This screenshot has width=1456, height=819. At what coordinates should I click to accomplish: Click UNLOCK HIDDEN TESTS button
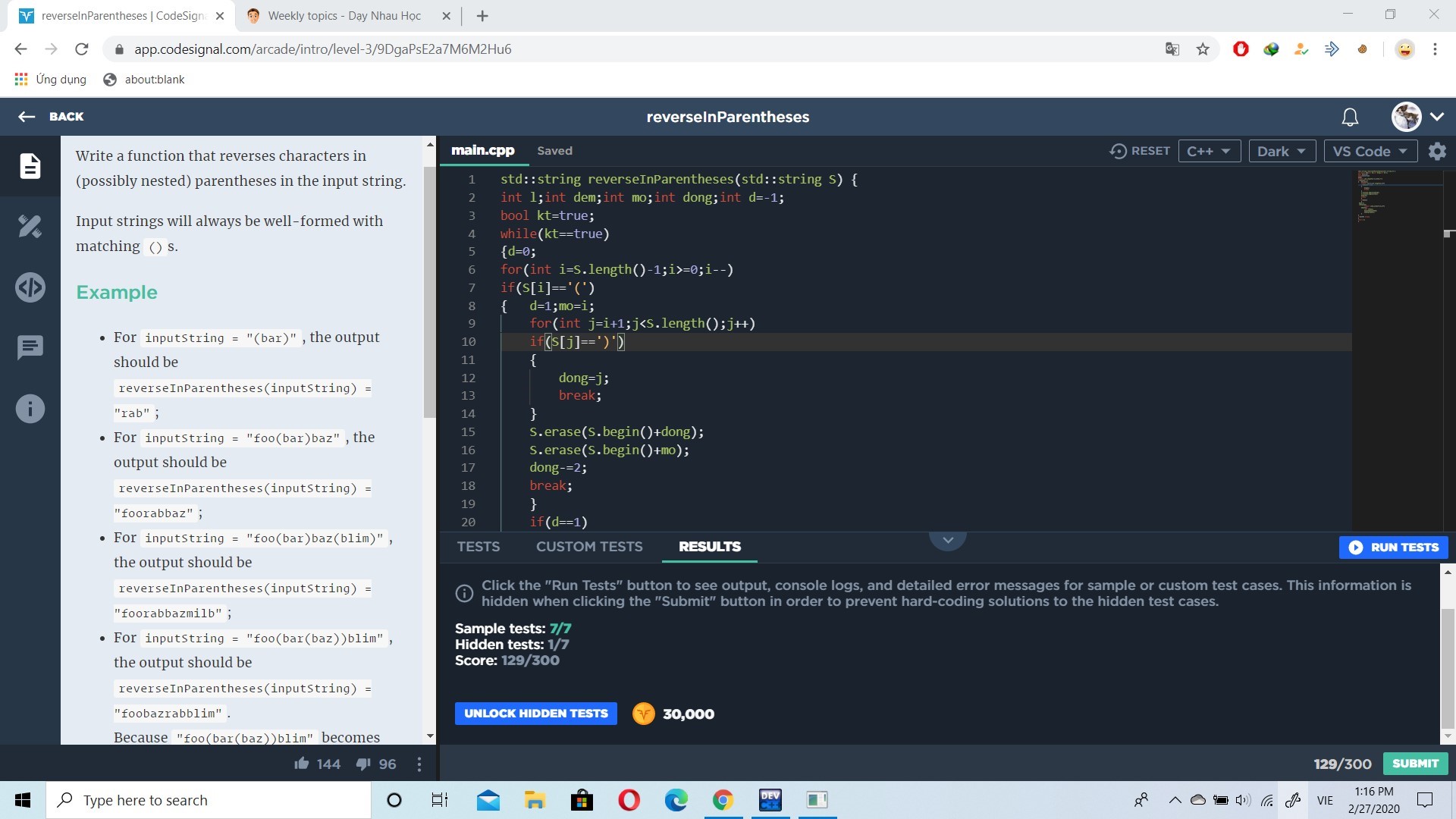click(x=535, y=714)
